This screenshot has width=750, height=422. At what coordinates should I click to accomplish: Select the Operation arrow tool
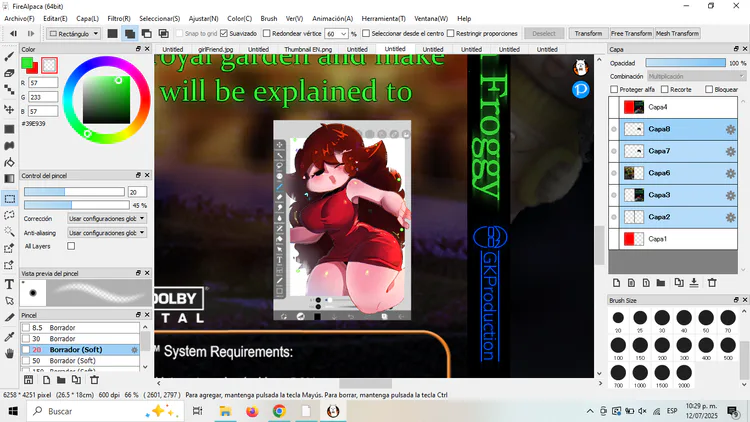point(9,301)
